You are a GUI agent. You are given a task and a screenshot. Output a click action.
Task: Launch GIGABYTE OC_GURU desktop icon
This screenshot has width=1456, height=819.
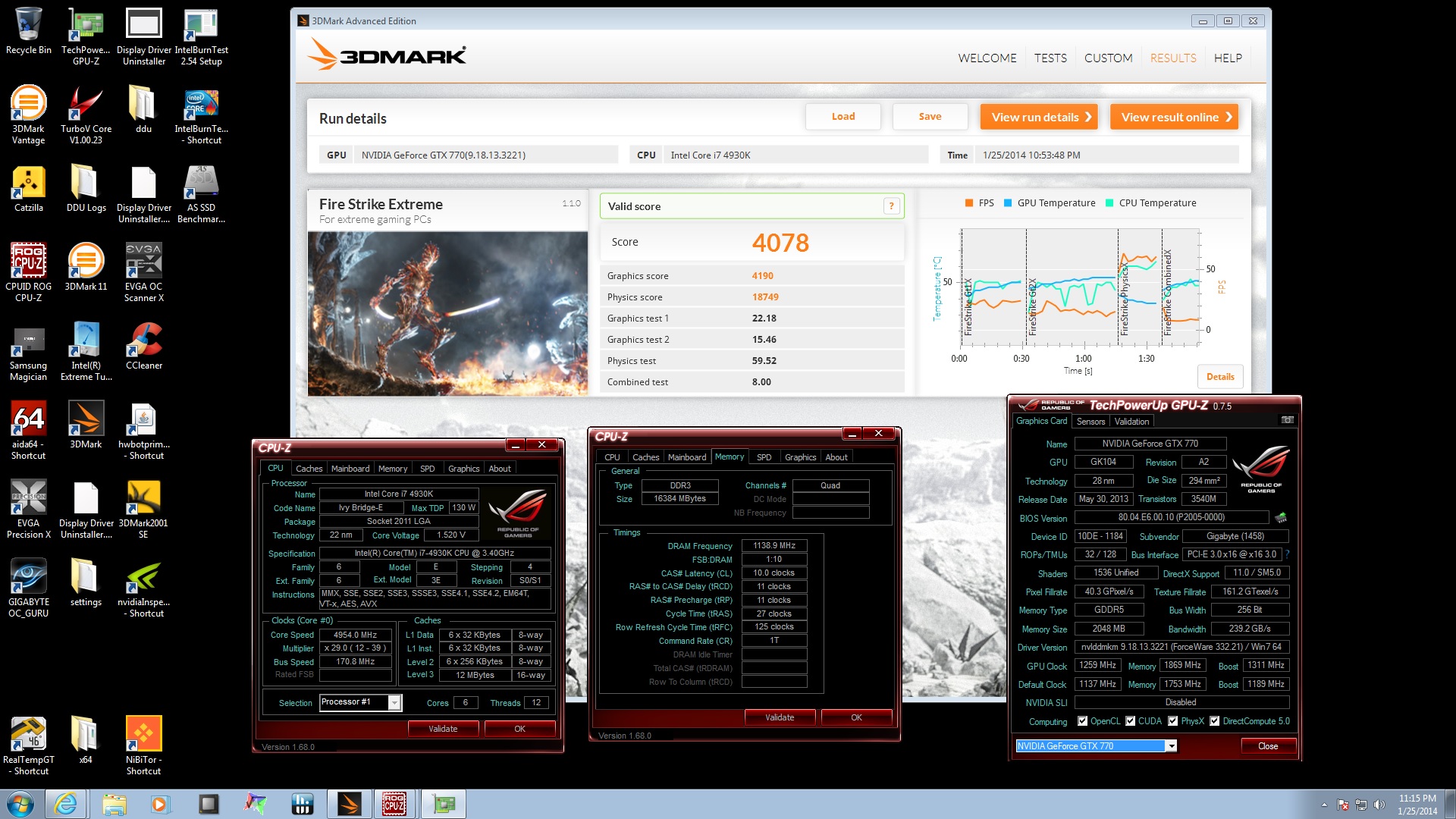pos(28,588)
